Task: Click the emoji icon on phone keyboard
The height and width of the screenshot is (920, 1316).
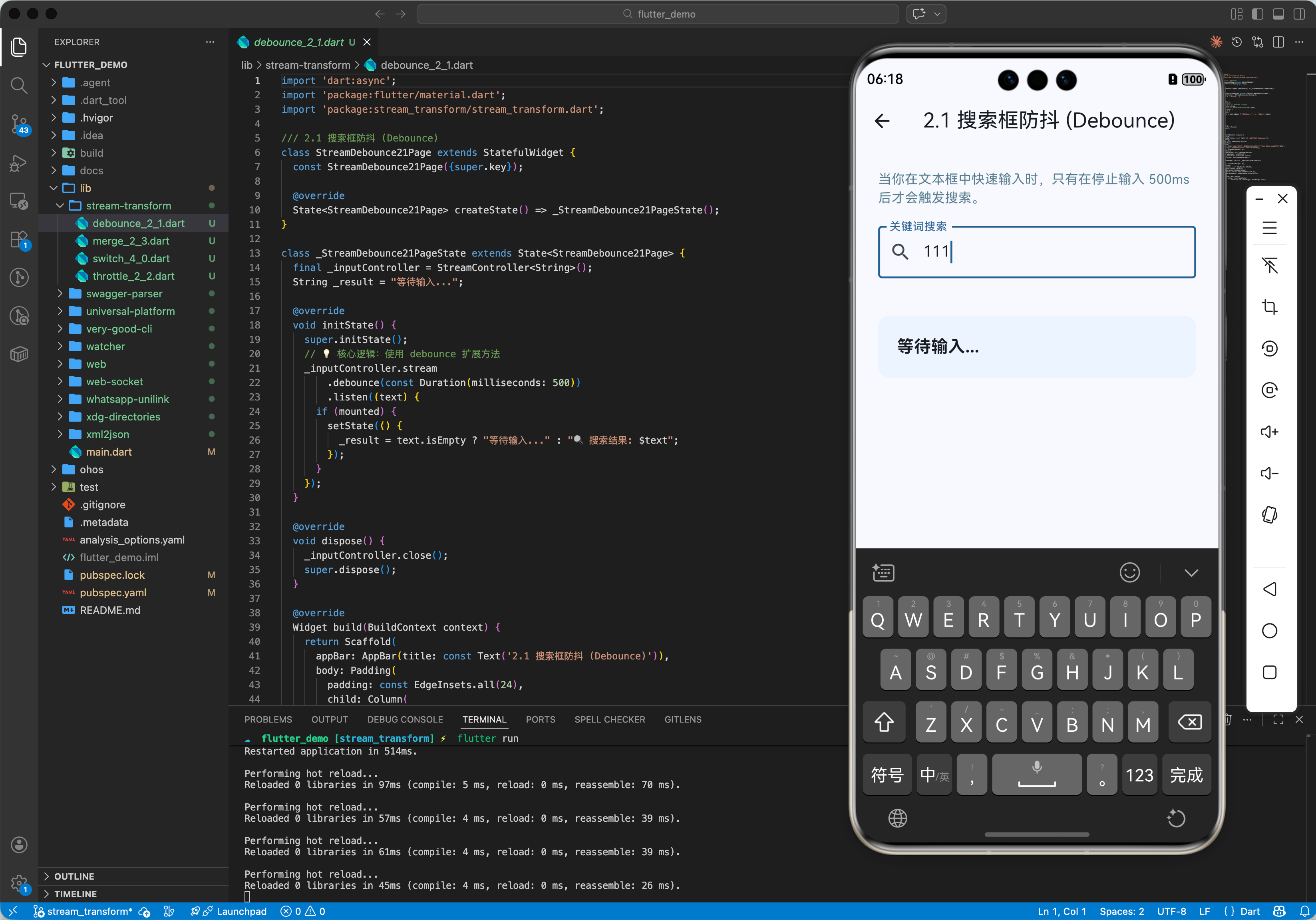Action: pyautogui.click(x=1129, y=572)
